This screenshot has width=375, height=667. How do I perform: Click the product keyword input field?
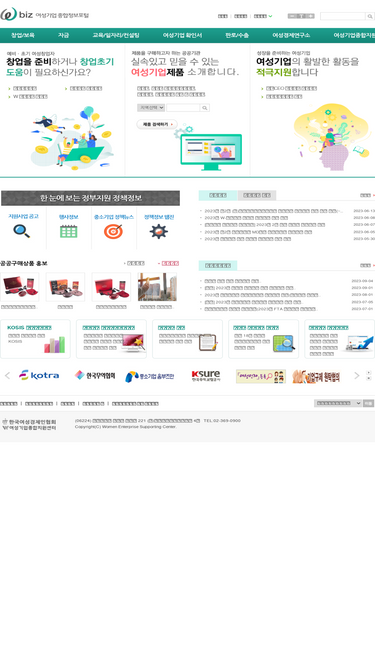[x=183, y=108]
